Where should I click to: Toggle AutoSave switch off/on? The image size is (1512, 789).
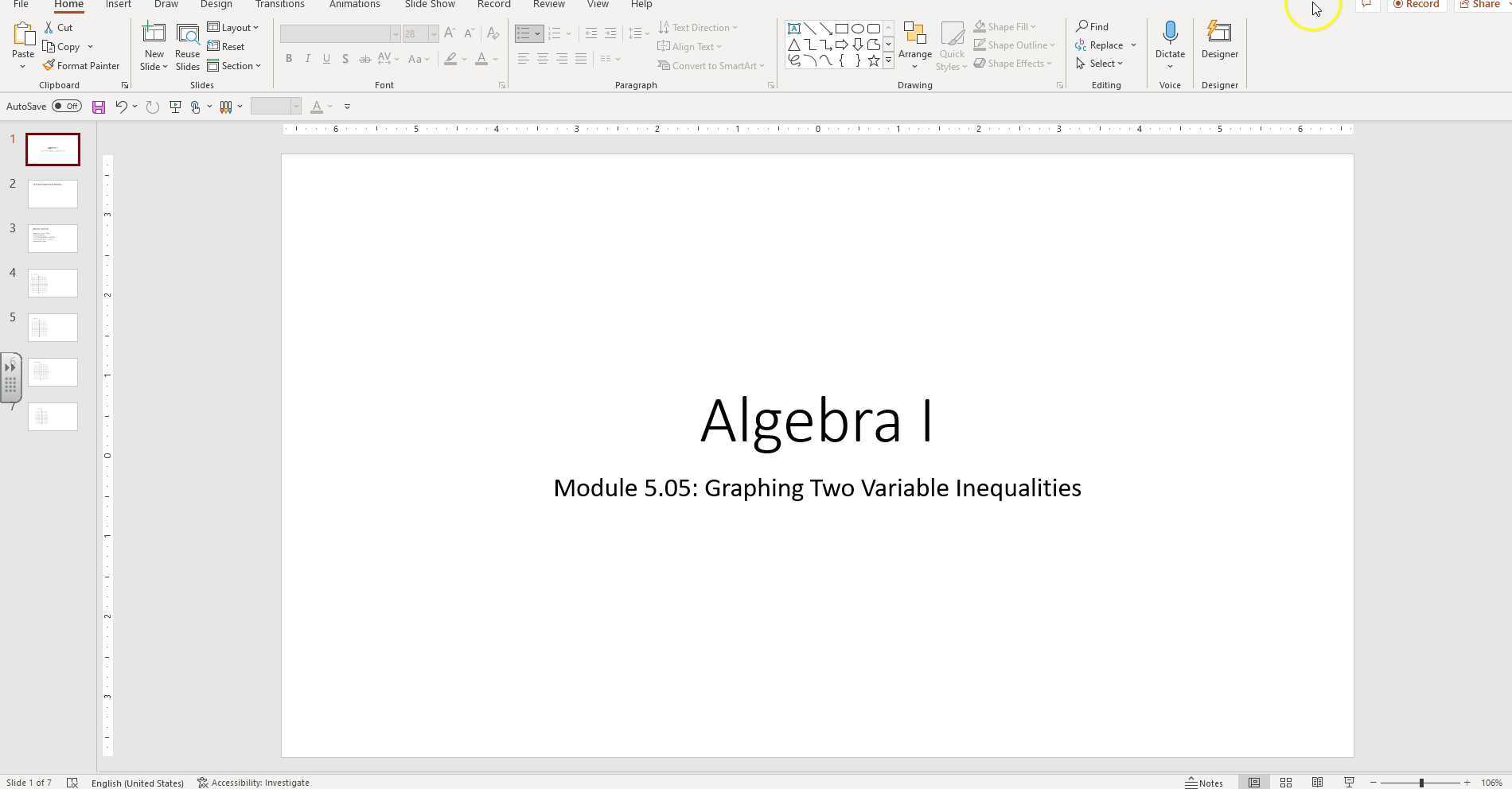pyautogui.click(x=67, y=106)
